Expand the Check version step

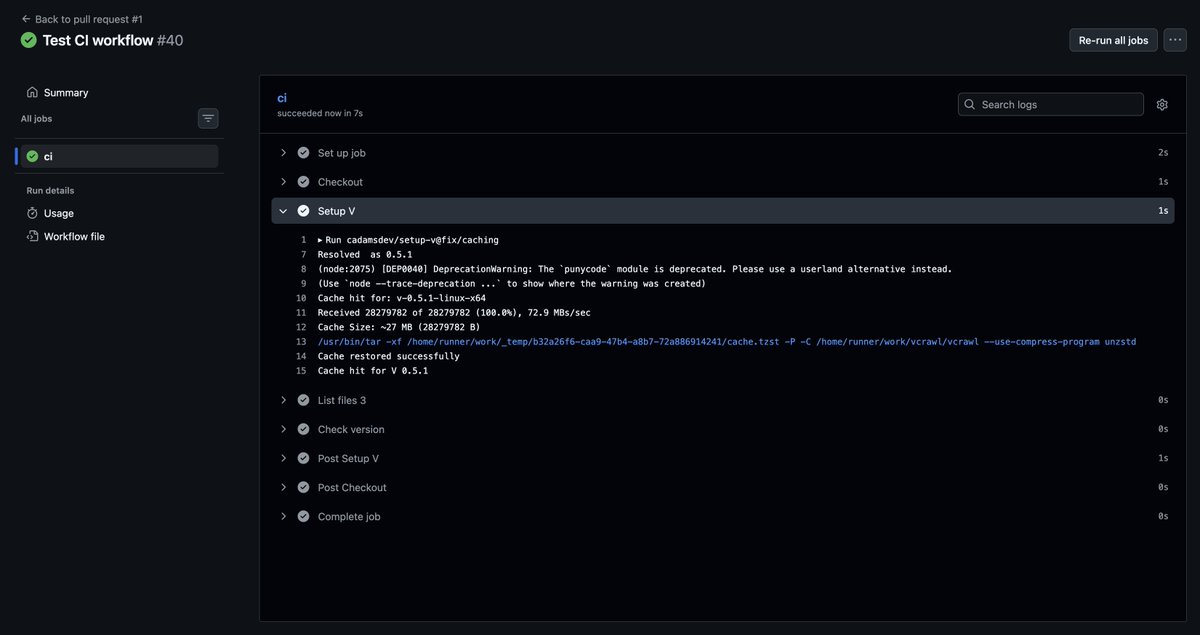[x=723, y=429]
